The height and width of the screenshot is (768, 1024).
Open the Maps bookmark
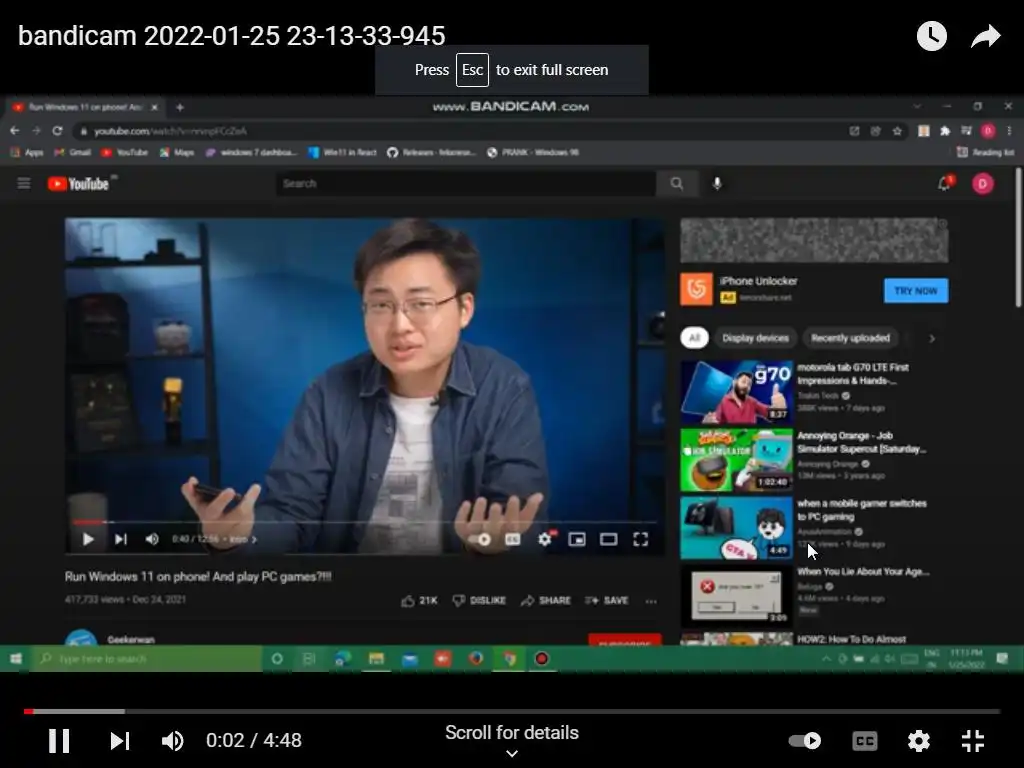[177, 152]
